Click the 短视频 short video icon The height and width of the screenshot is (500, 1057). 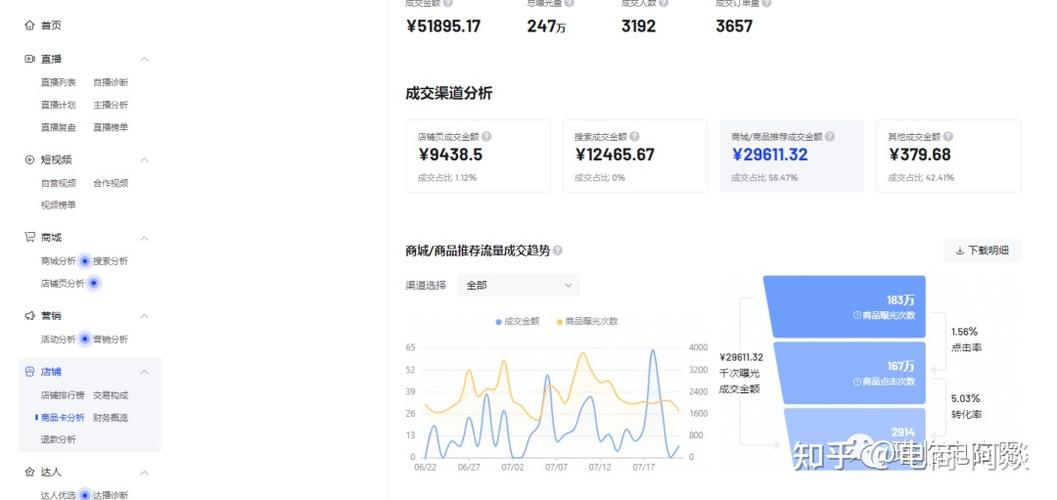29,160
